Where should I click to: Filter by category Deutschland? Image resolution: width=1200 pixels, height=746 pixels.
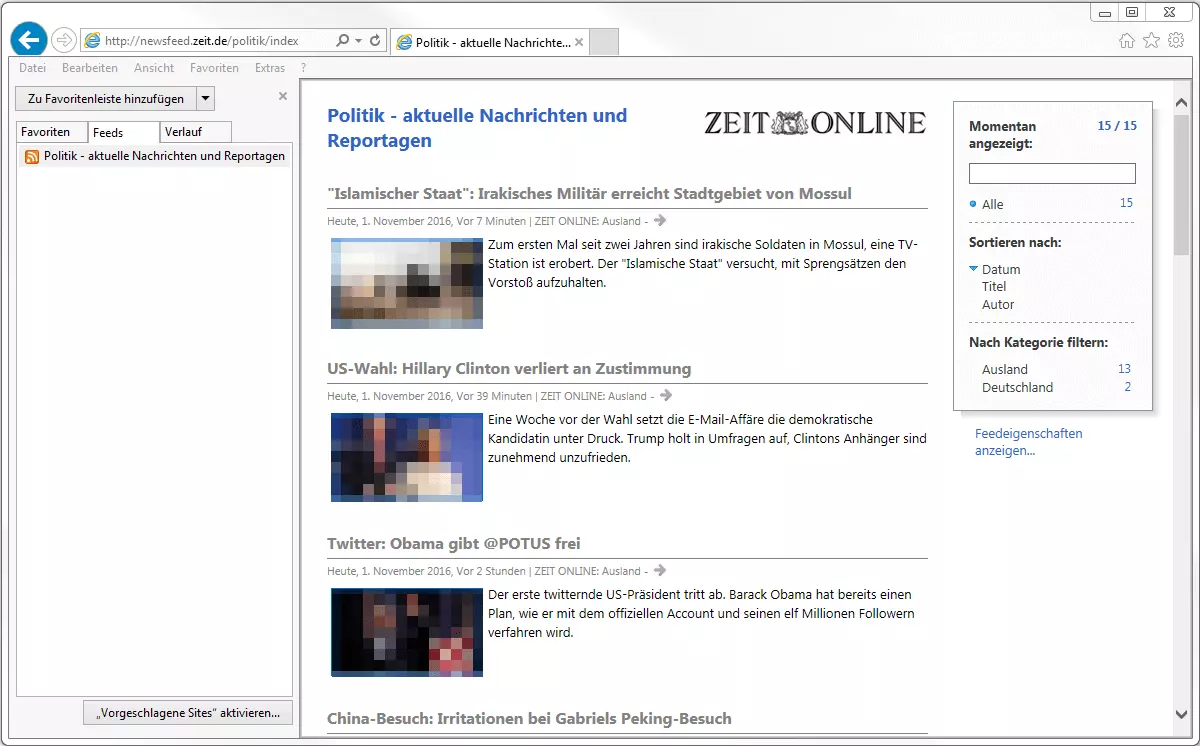point(1017,387)
